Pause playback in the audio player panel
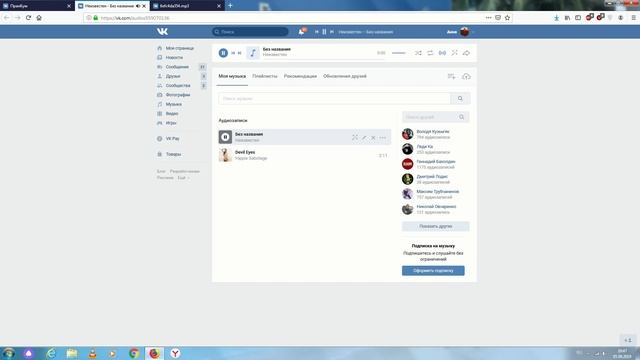This screenshot has height=360, width=640. click(223, 53)
